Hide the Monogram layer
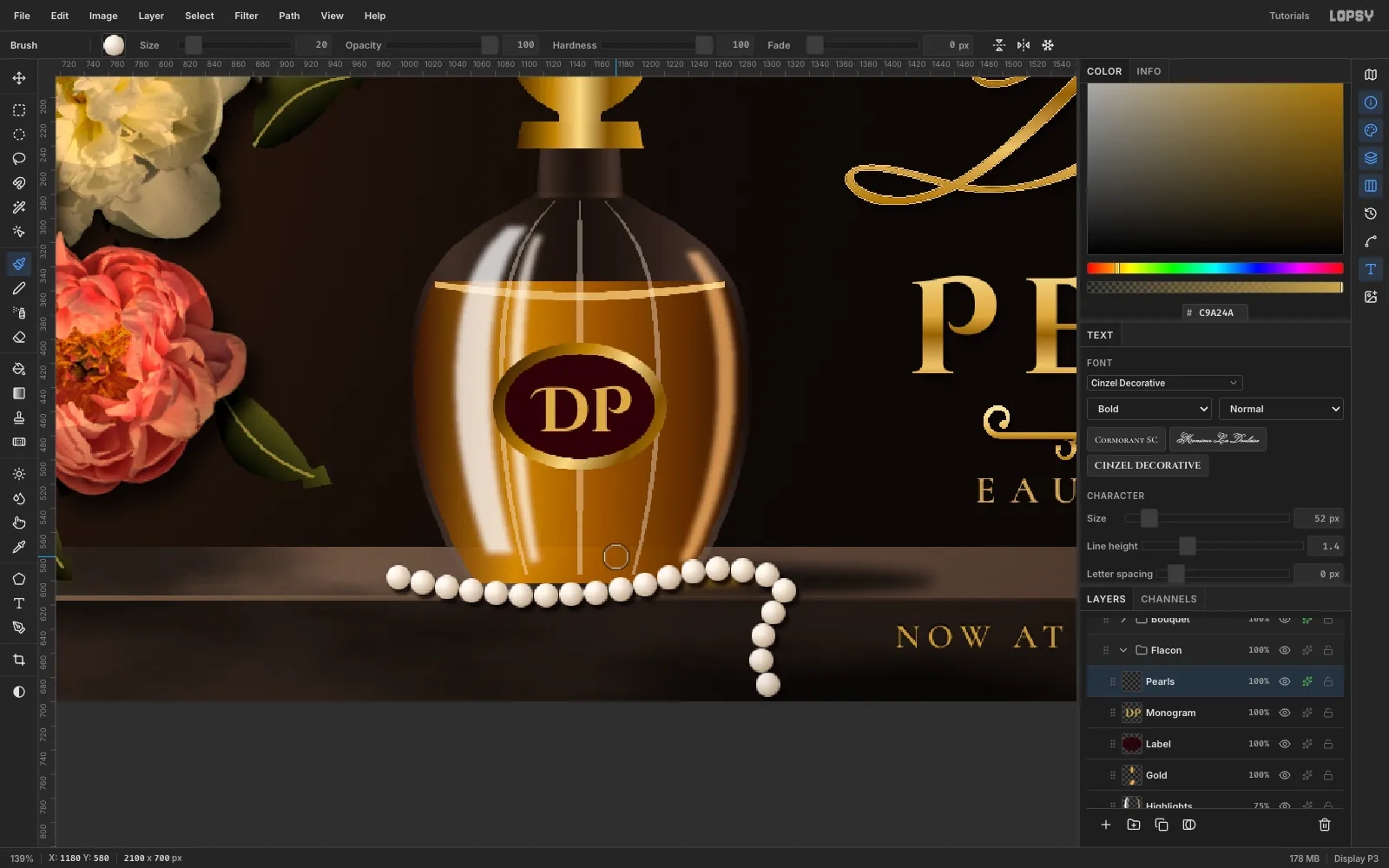The height and width of the screenshot is (868, 1389). click(1285, 713)
